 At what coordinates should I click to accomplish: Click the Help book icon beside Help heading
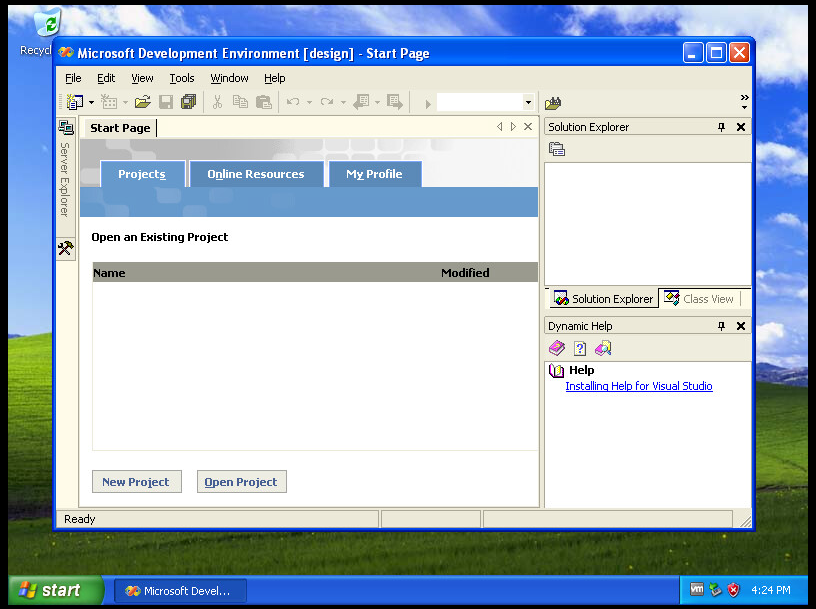pyautogui.click(x=556, y=371)
